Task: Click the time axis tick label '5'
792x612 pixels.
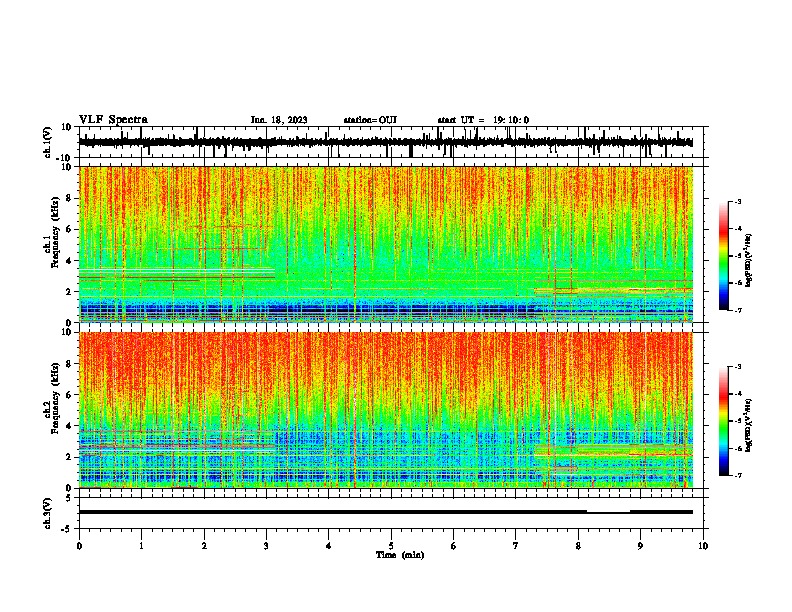Action: point(391,546)
